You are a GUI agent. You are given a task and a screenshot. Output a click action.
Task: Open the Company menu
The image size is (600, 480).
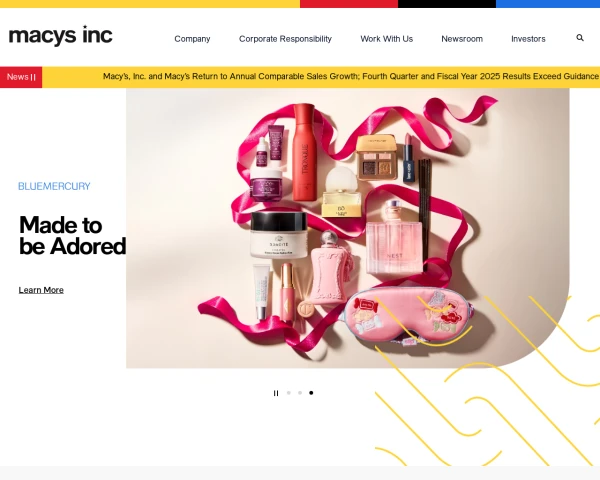(192, 39)
